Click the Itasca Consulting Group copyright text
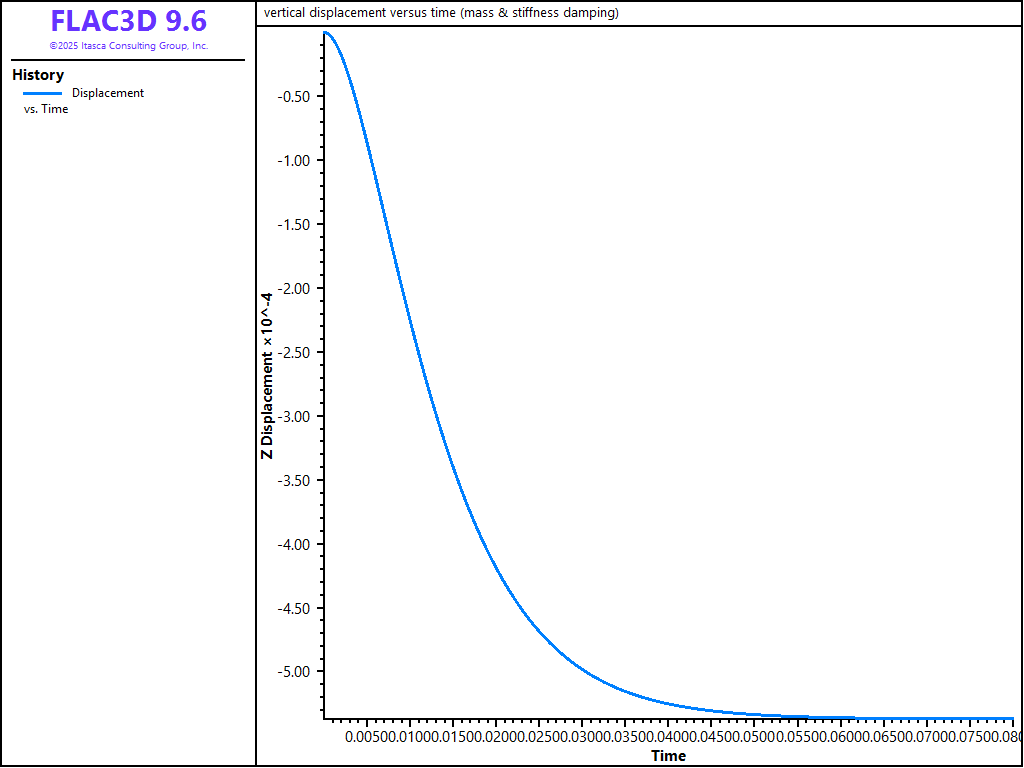Image resolution: width=1024 pixels, height=768 pixels. [x=128, y=46]
